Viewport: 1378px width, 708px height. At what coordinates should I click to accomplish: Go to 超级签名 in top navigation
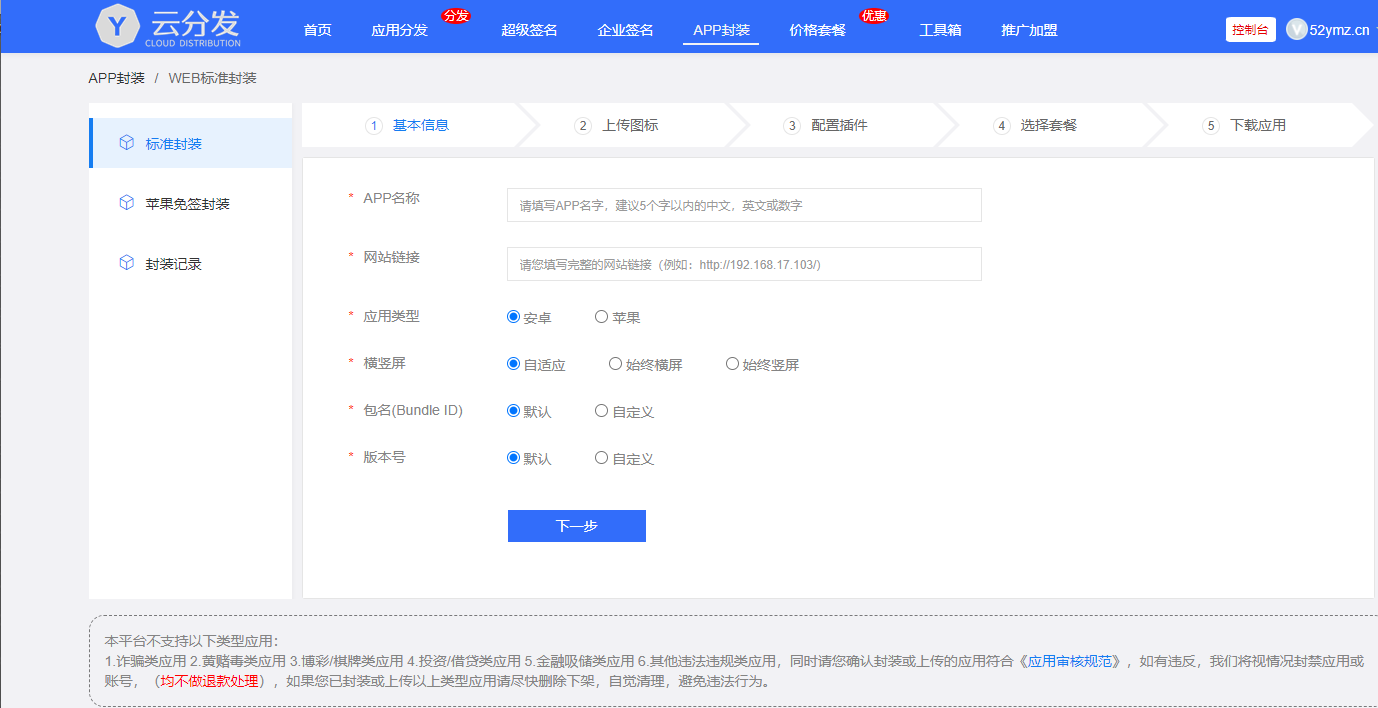[x=529, y=30]
